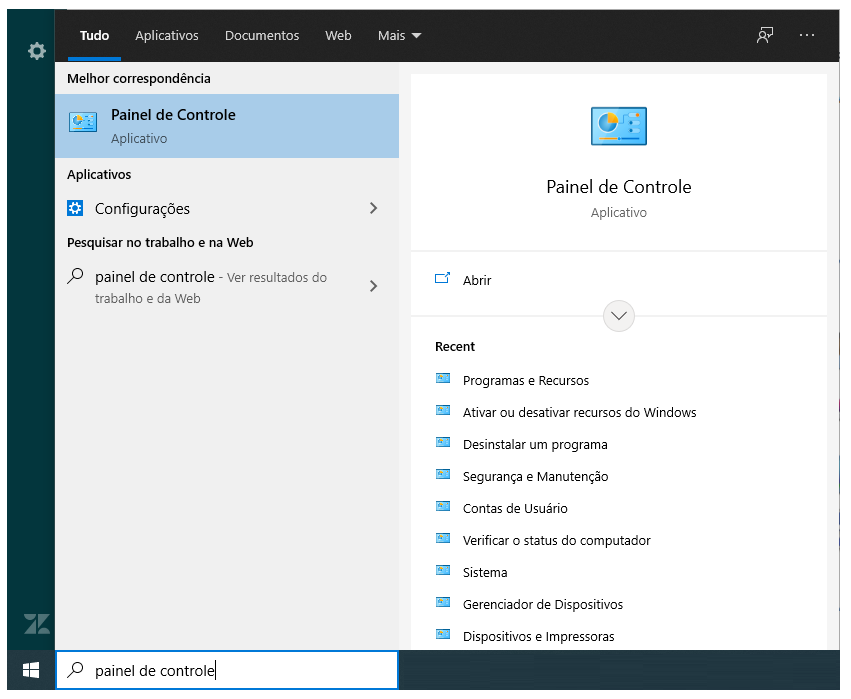Click the Painel de Controle icon in the best match
The width and height of the screenshot is (851, 699).
pos(82,122)
